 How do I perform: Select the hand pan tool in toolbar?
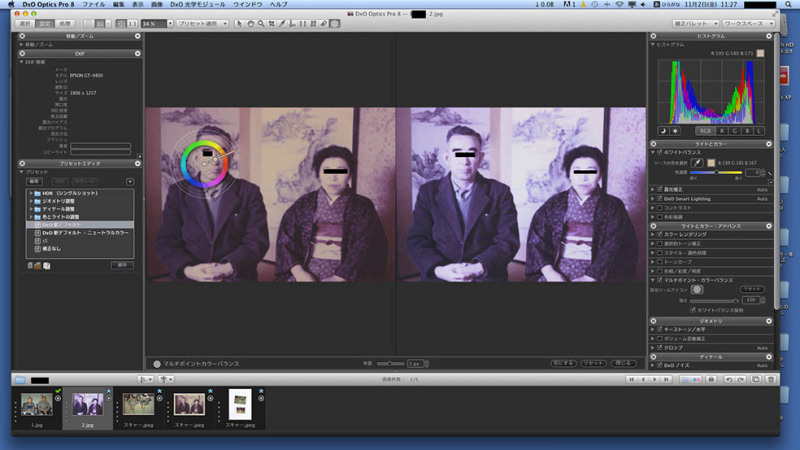pos(249,22)
